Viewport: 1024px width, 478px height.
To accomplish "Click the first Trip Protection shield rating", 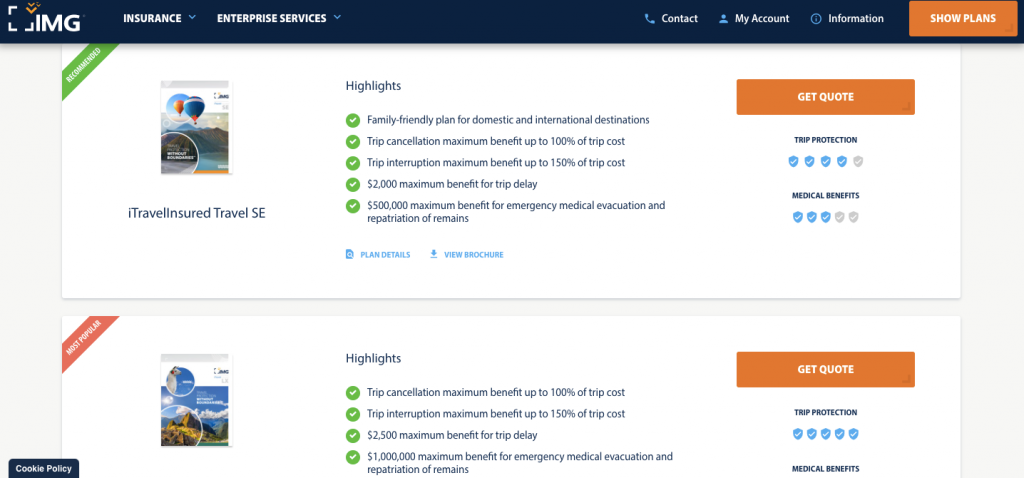I will [794, 161].
